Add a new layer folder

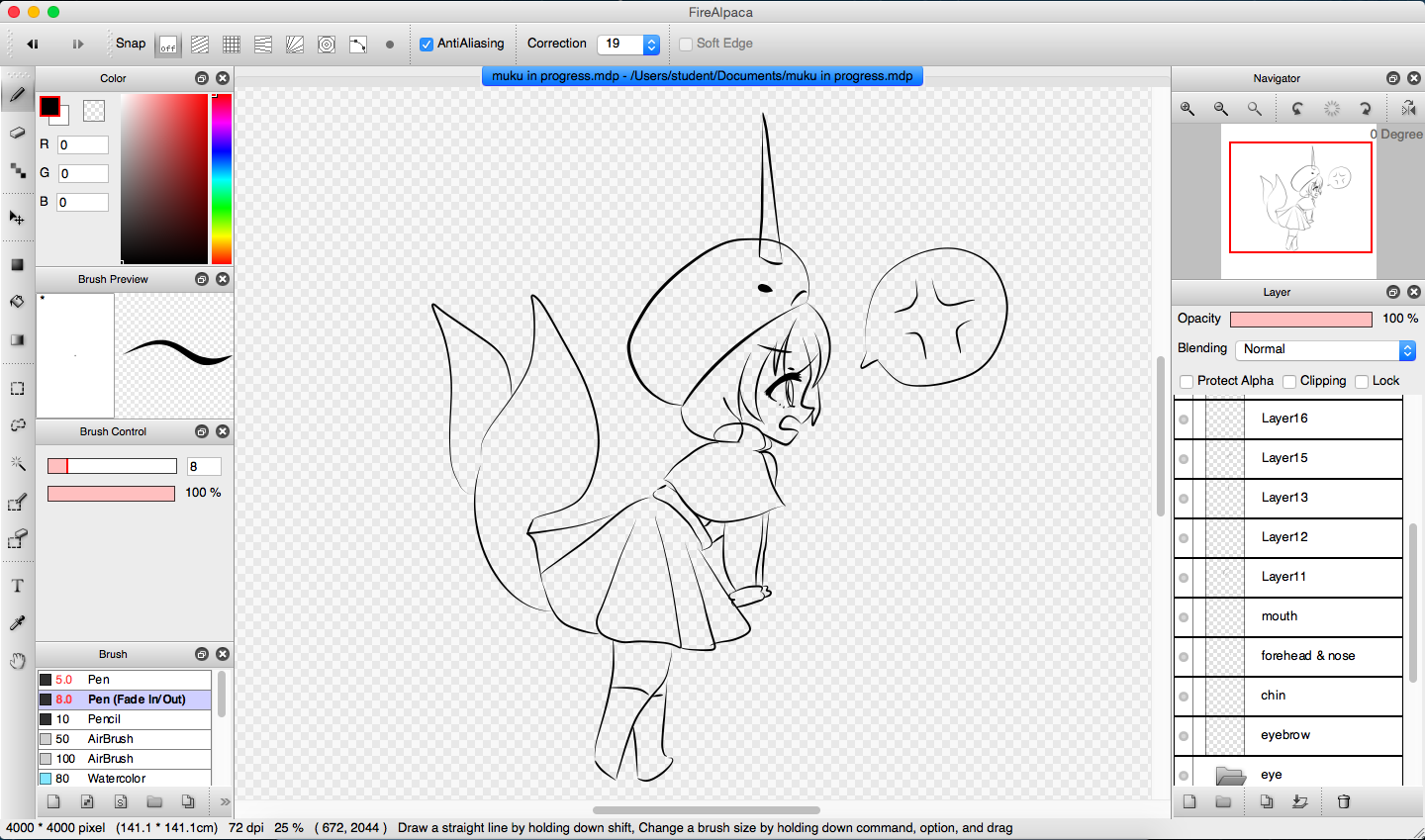(x=1223, y=801)
